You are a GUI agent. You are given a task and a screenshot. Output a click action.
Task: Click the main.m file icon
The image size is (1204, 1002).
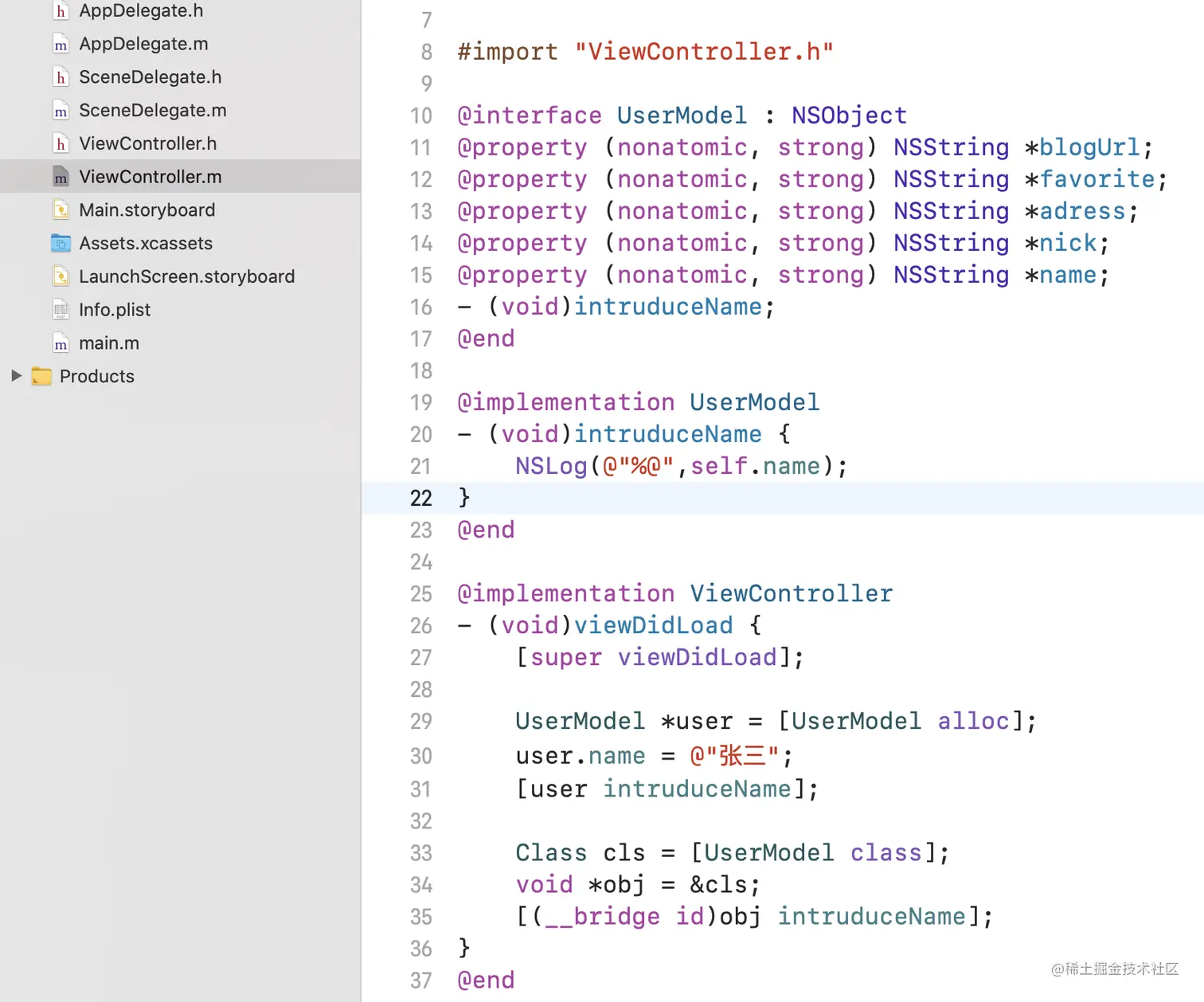click(x=61, y=343)
